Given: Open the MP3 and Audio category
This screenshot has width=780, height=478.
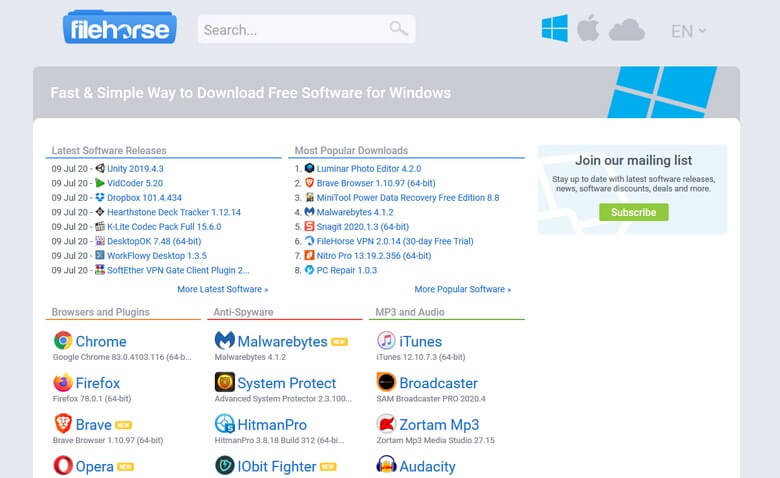Looking at the screenshot, I should 410,312.
